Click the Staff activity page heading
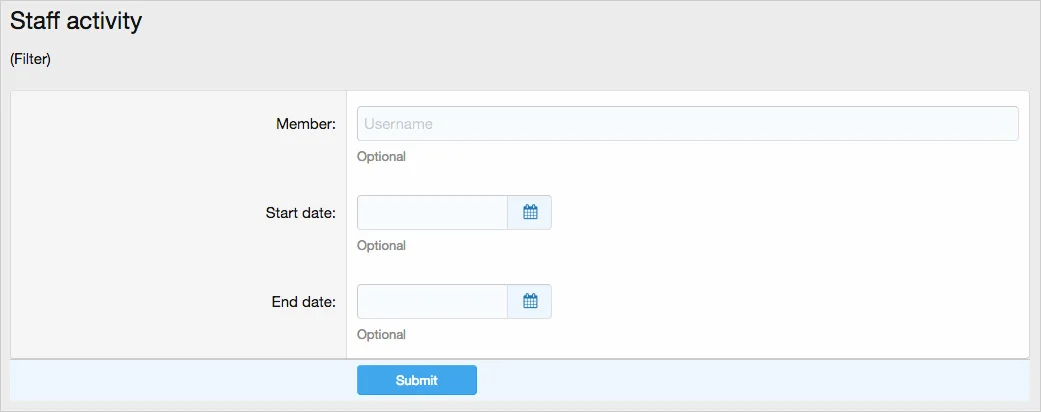1041x412 pixels. [76, 21]
